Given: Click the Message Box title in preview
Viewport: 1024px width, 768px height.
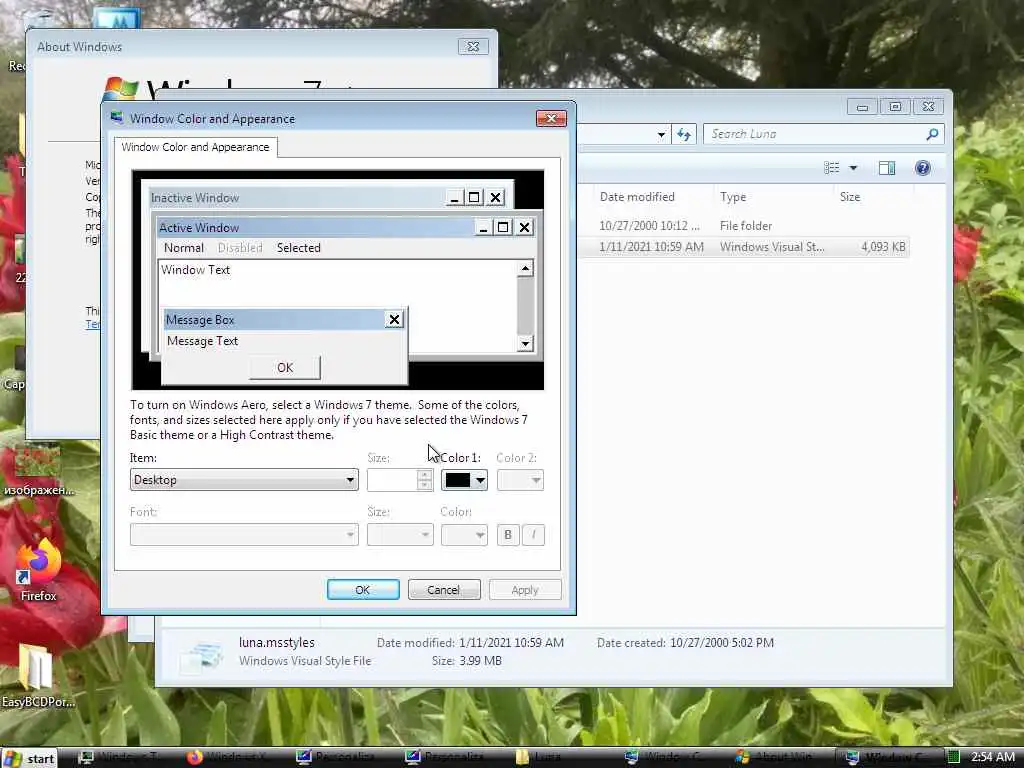Looking at the screenshot, I should click(200, 320).
